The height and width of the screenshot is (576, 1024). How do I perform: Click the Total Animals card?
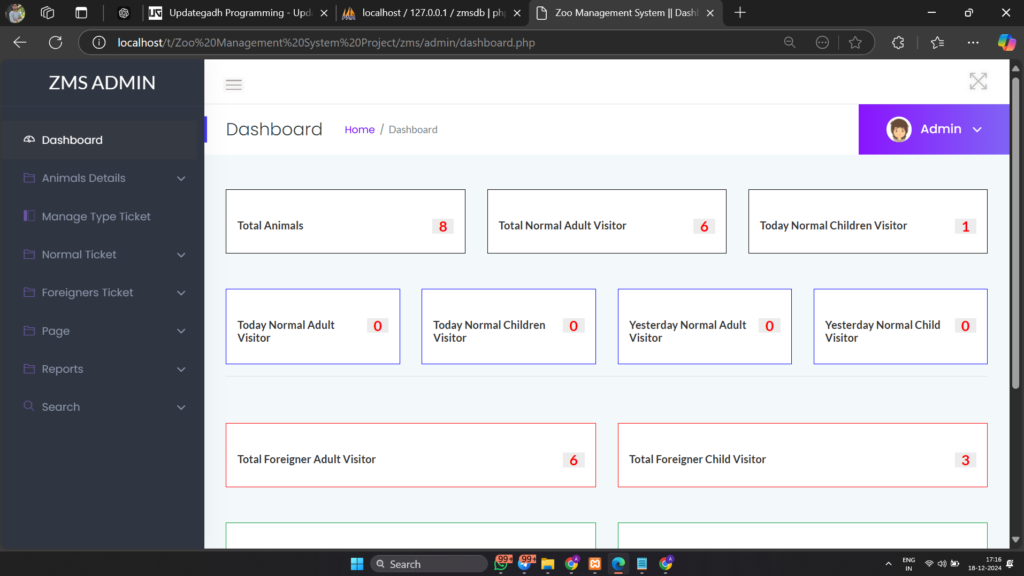click(x=345, y=221)
